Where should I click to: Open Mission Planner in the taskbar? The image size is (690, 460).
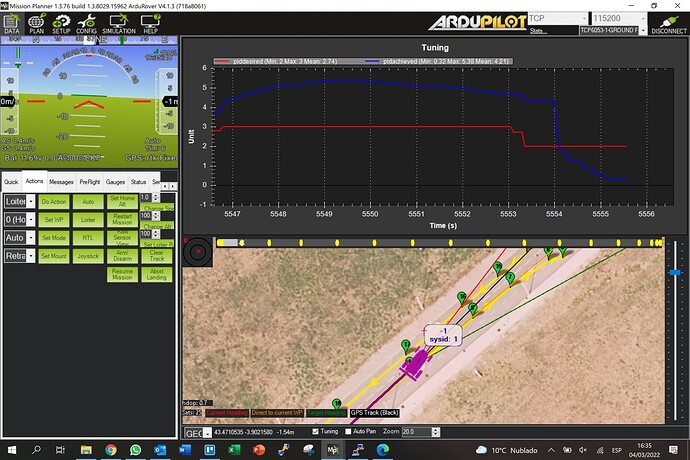pyautogui.click(x=333, y=450)
